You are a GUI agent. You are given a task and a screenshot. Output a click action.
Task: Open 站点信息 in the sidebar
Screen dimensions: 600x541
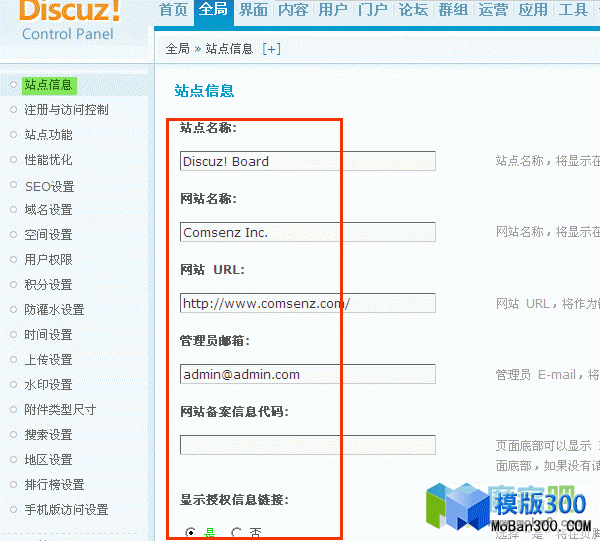click(49, 85)
